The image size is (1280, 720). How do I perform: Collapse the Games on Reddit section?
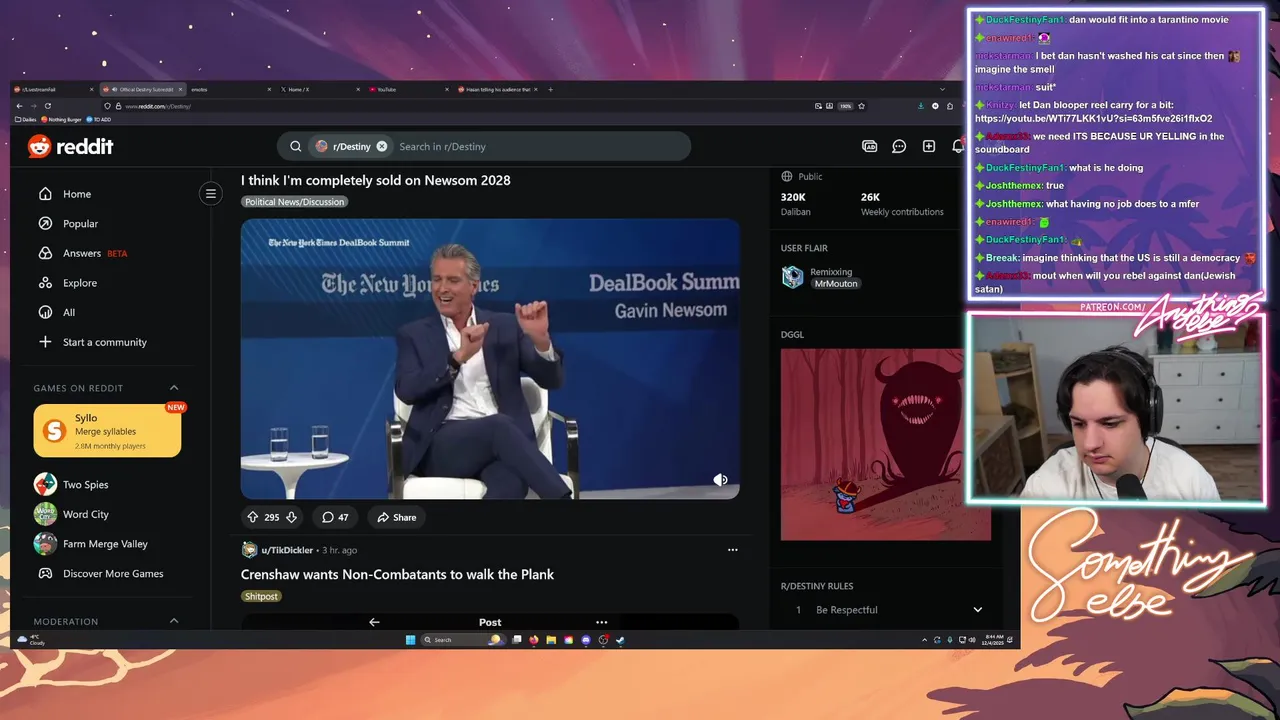174,388
